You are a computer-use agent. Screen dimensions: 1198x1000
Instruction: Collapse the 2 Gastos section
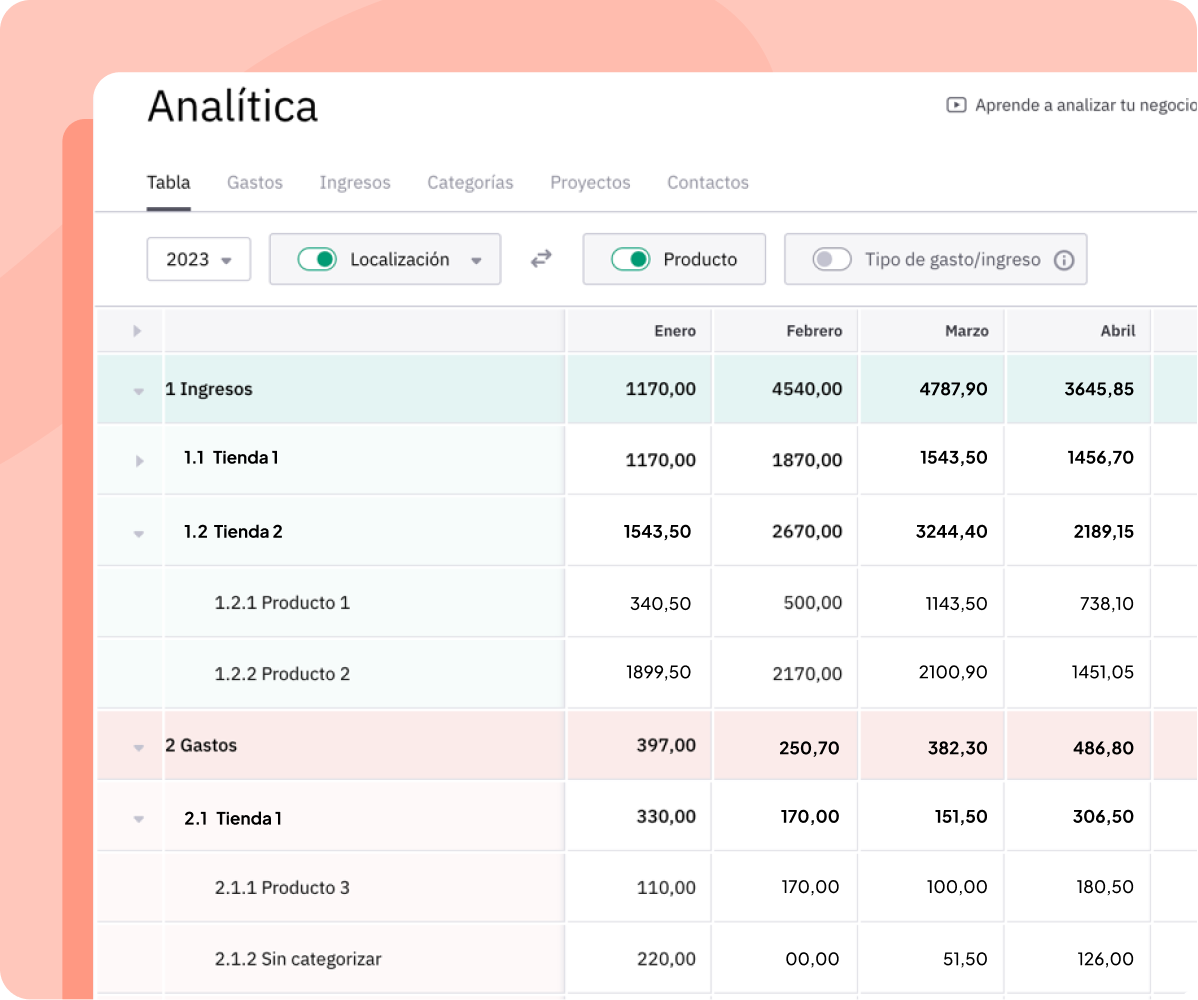[x=139, y=747]
